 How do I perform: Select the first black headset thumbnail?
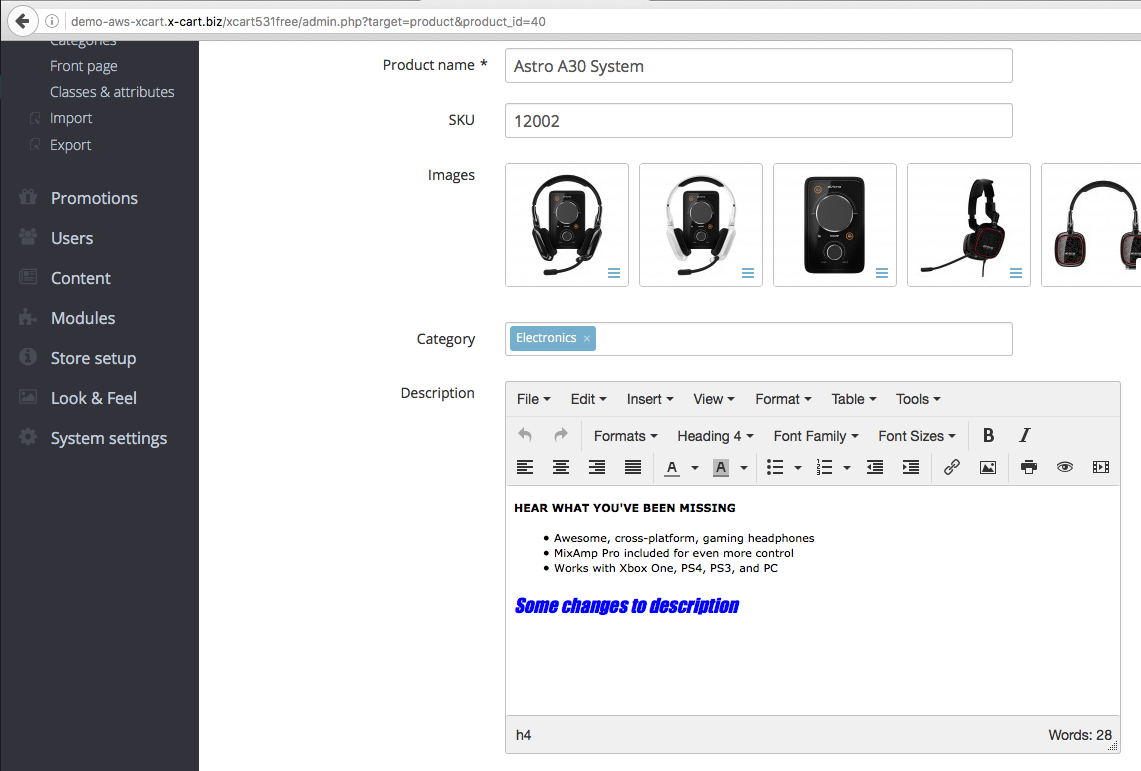[567, 225]
